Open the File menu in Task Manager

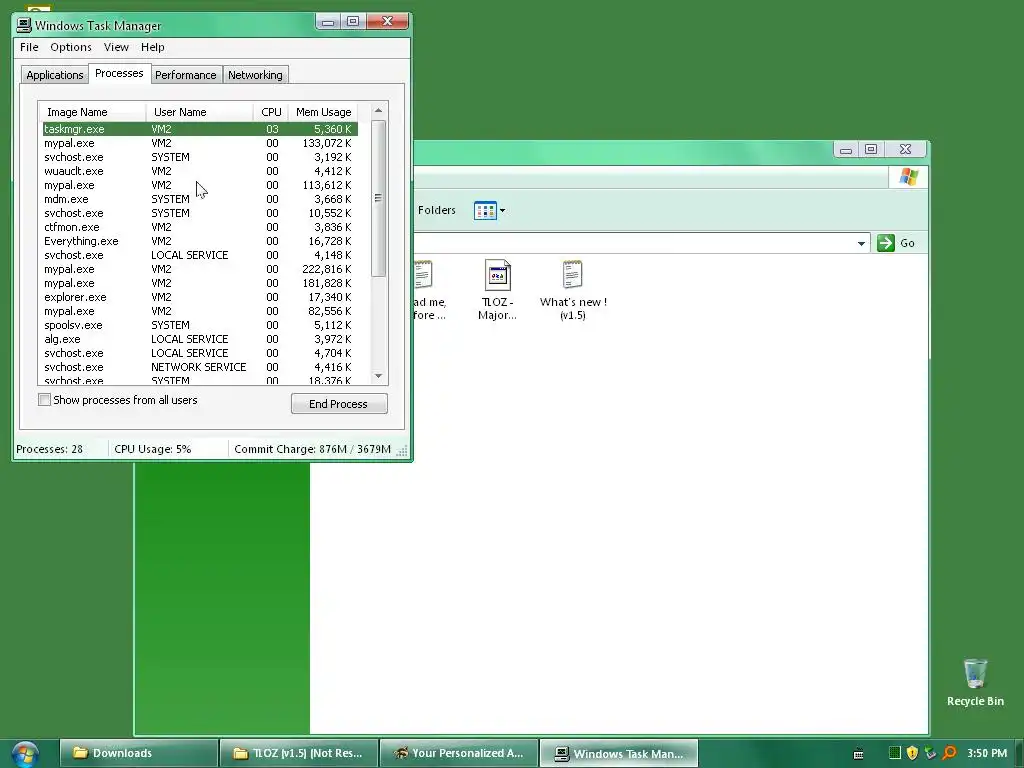coord(29,47)
